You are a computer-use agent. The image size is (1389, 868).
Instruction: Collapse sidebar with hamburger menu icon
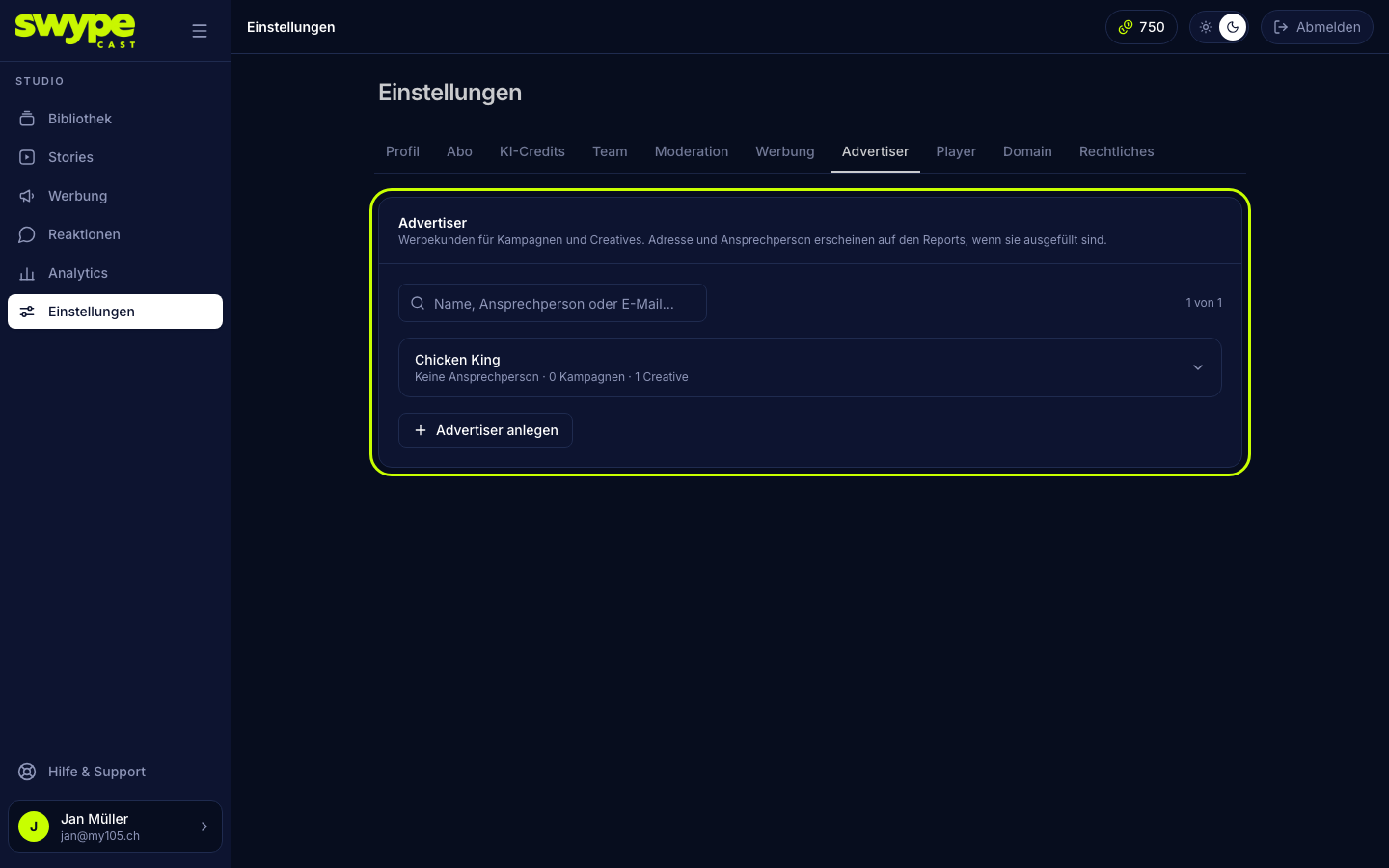200,31
